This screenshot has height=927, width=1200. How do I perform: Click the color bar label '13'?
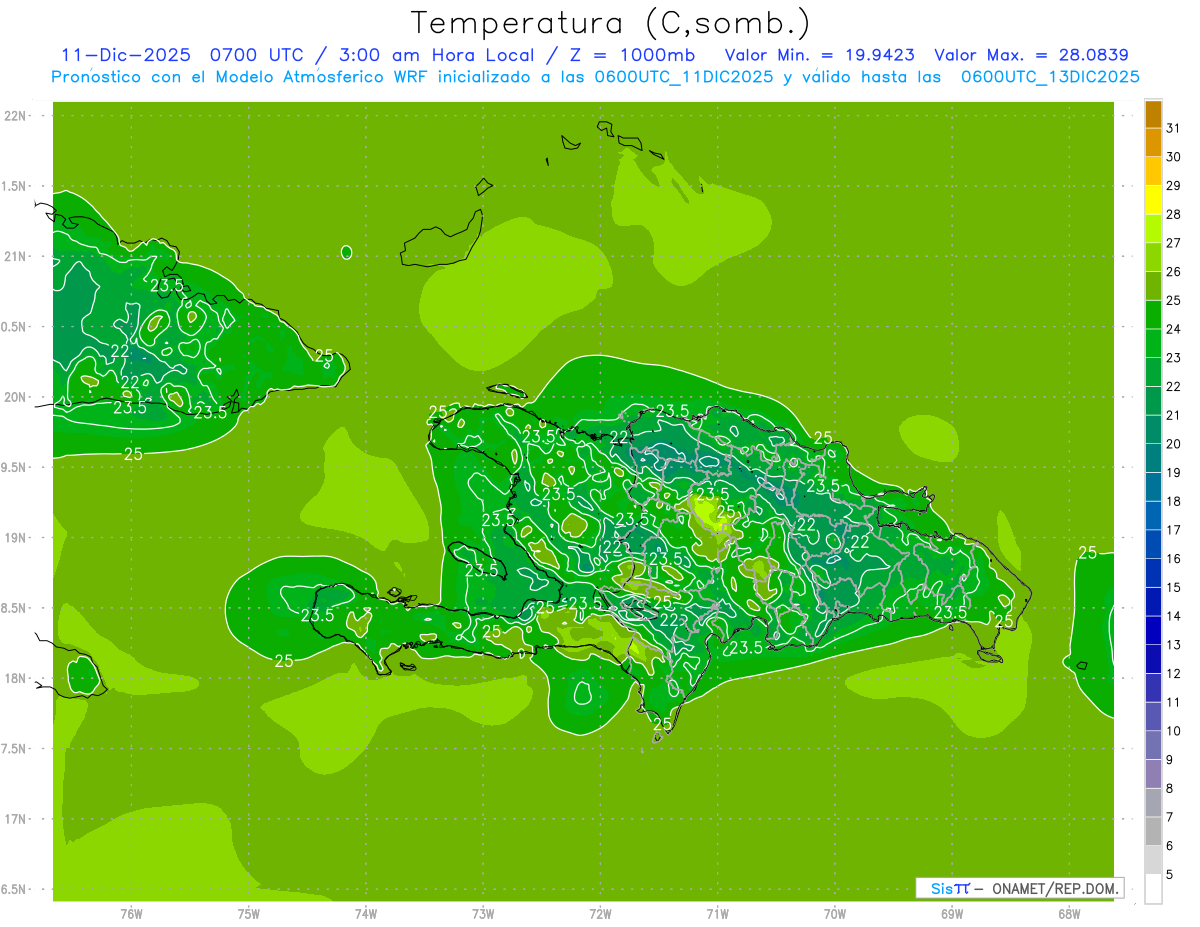[x=1174, y=644]
